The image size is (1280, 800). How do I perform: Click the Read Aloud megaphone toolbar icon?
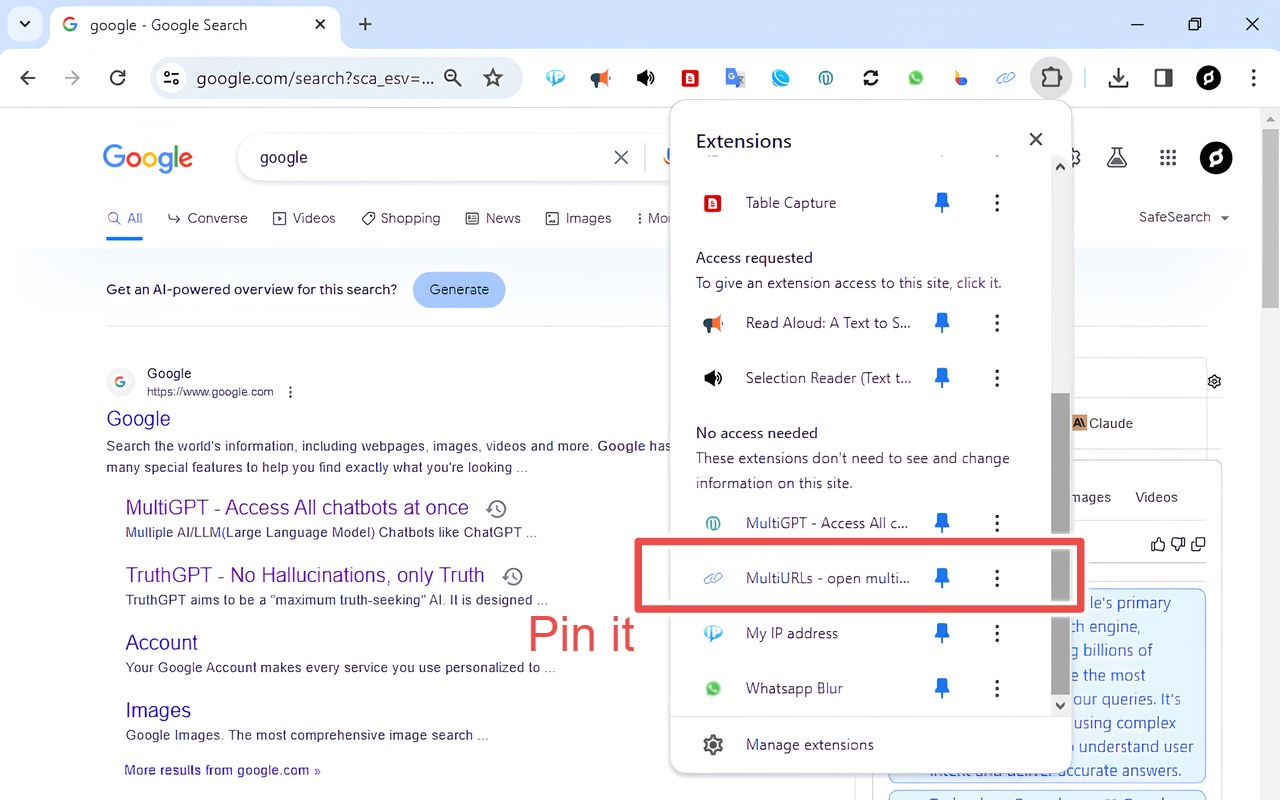pos(600,78)
